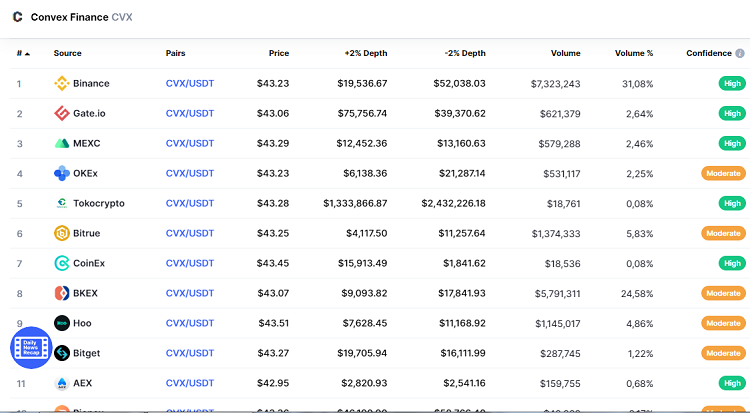Click the Tokocrypto exchange logo
Image resolution: width=750 pixels, height=413 pixels.
(x=62, y=203)
